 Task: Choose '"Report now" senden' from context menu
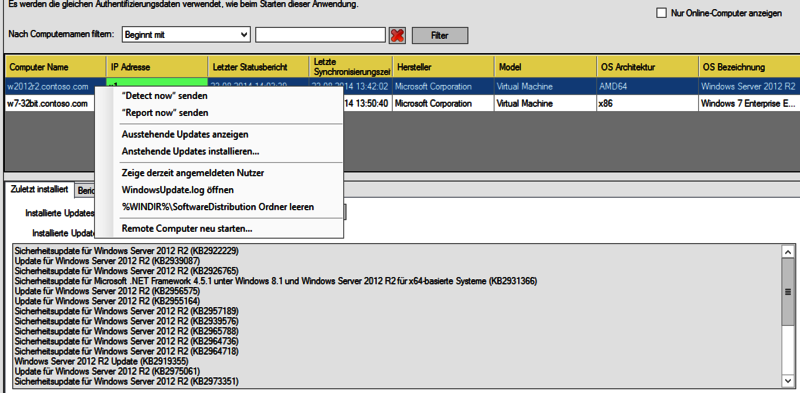165,113
